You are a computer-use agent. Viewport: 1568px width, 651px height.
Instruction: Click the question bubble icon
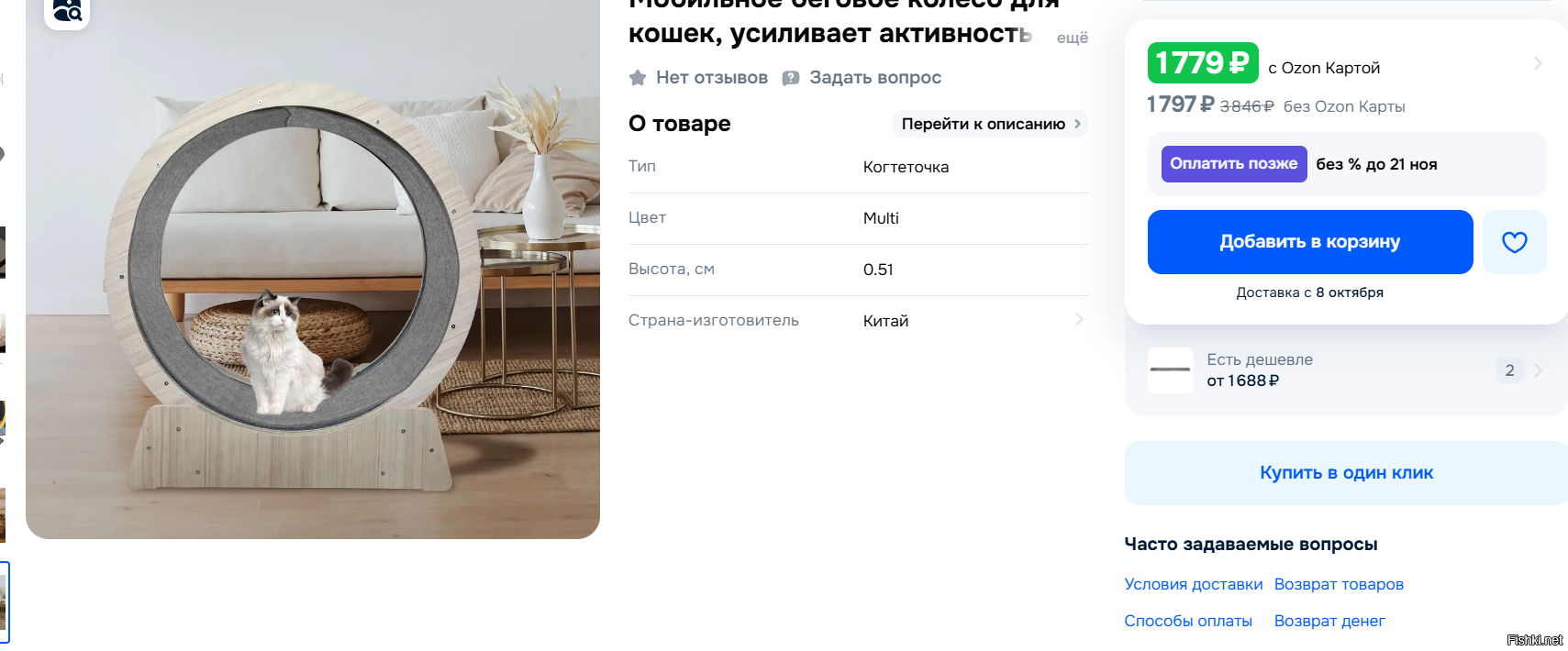[791, 78]
